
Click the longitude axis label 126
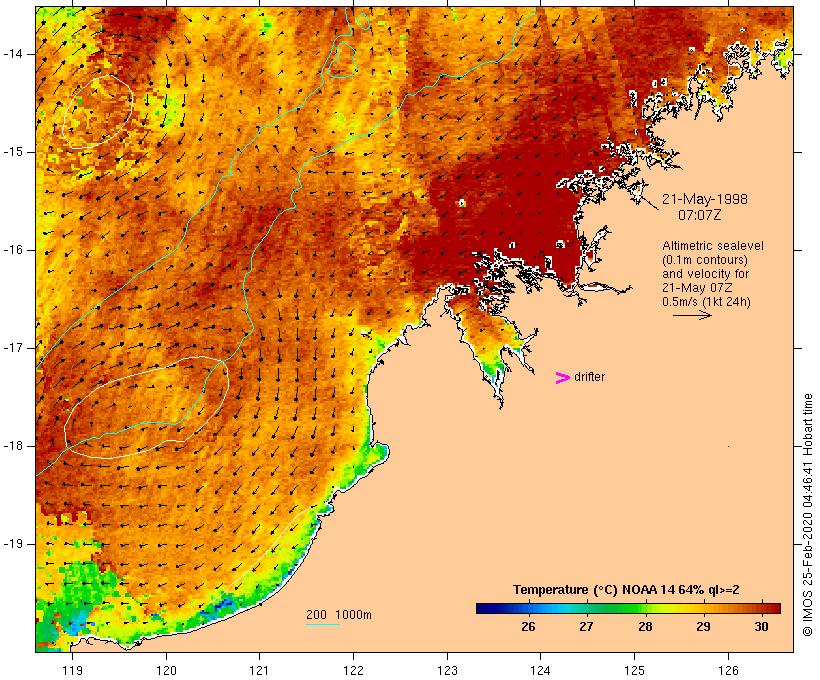pyautogui.click(x=728, y=670)
